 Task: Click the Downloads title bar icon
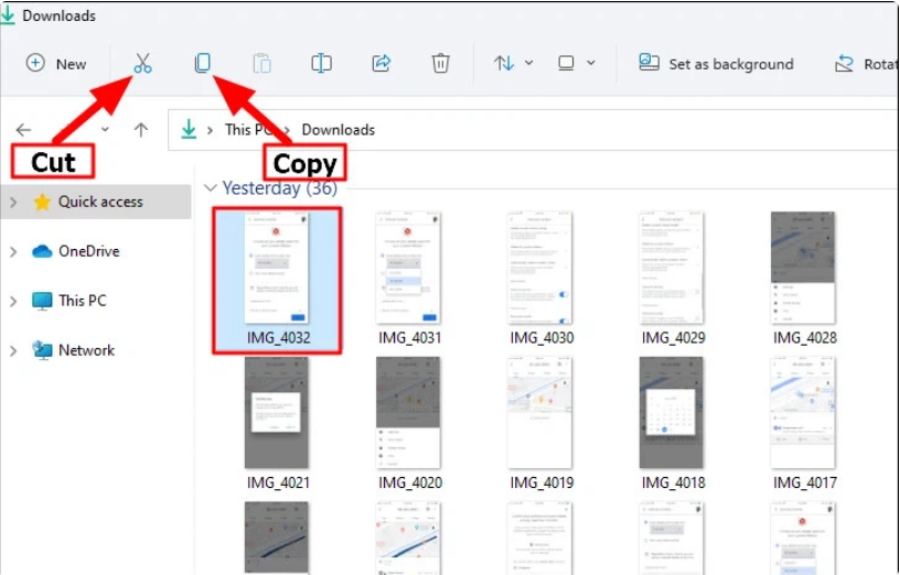(x=7, y=15)
